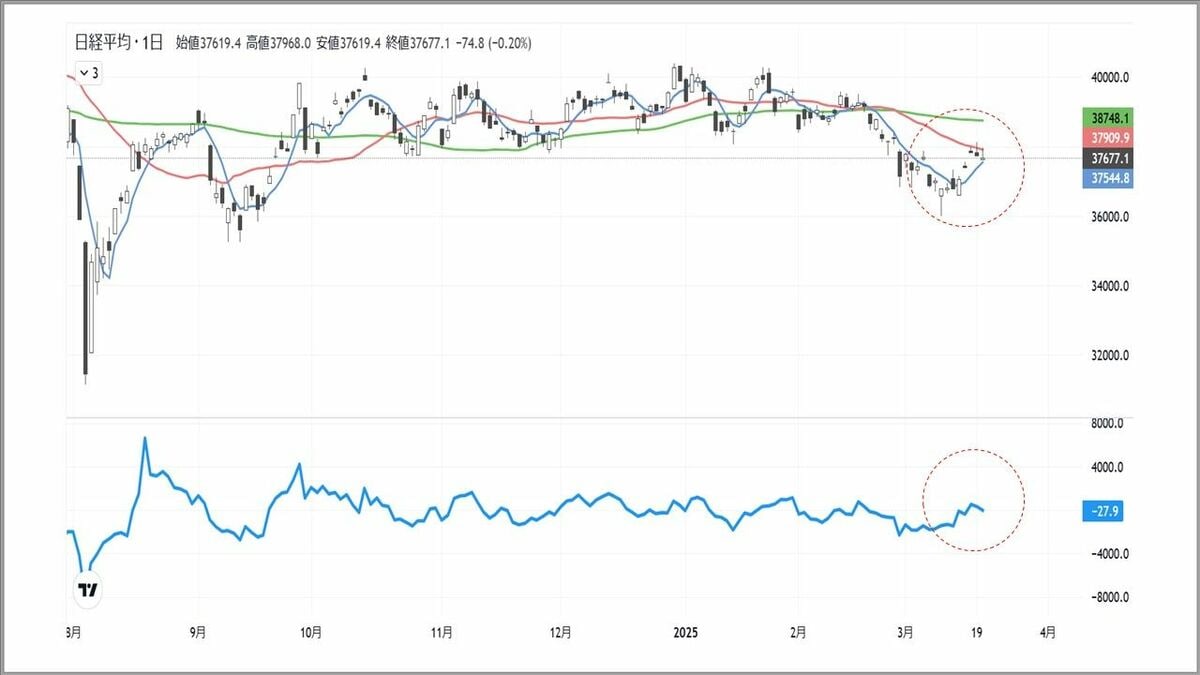Click the -74.8 (-0.20%) change text
1200x675 pixels.
coord(496,42)
